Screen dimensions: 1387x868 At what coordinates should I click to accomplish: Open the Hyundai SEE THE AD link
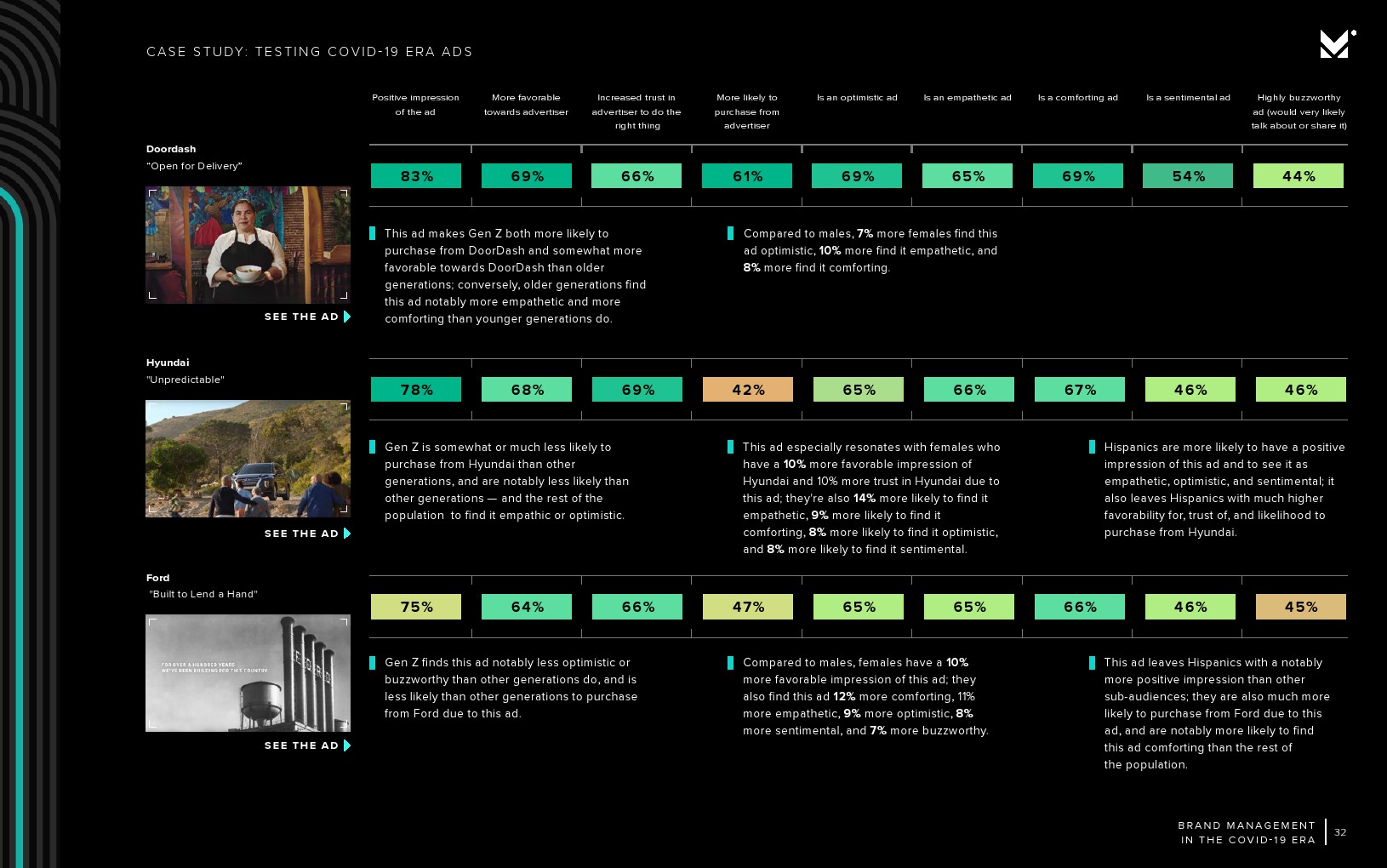tap(301, 534)
